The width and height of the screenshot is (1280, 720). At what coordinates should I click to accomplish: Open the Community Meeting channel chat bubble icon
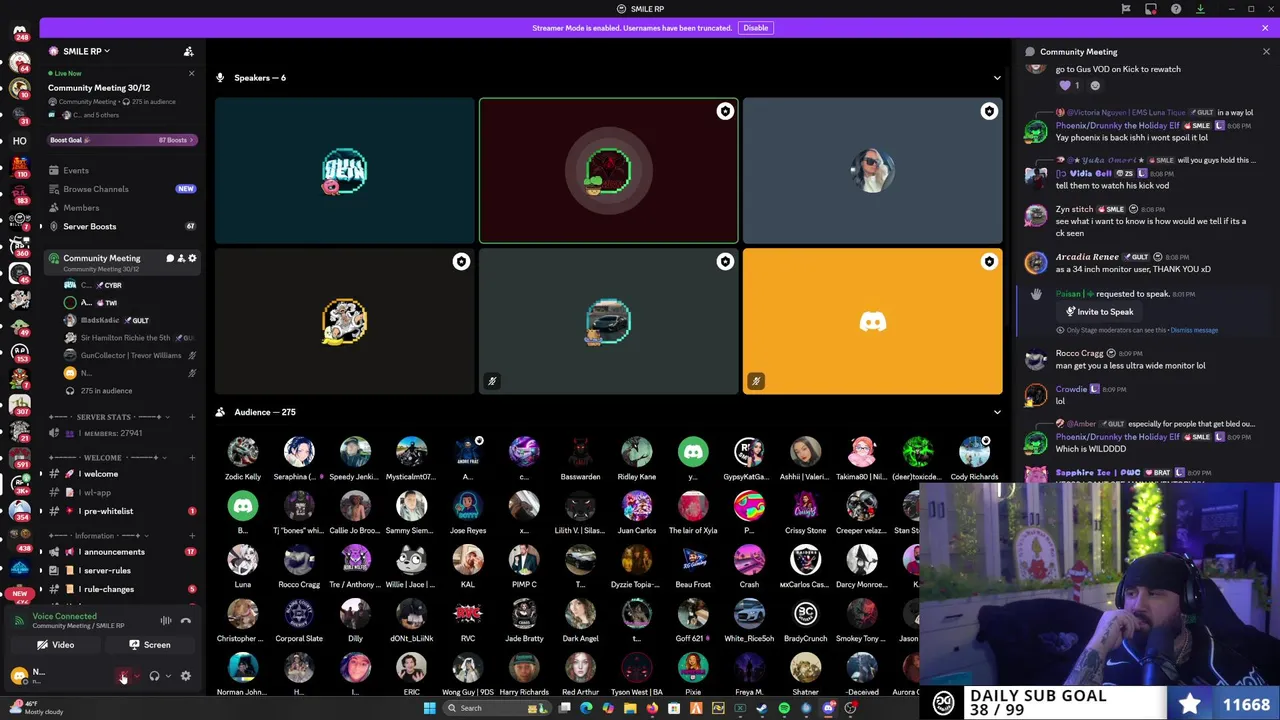pos(170,258)
